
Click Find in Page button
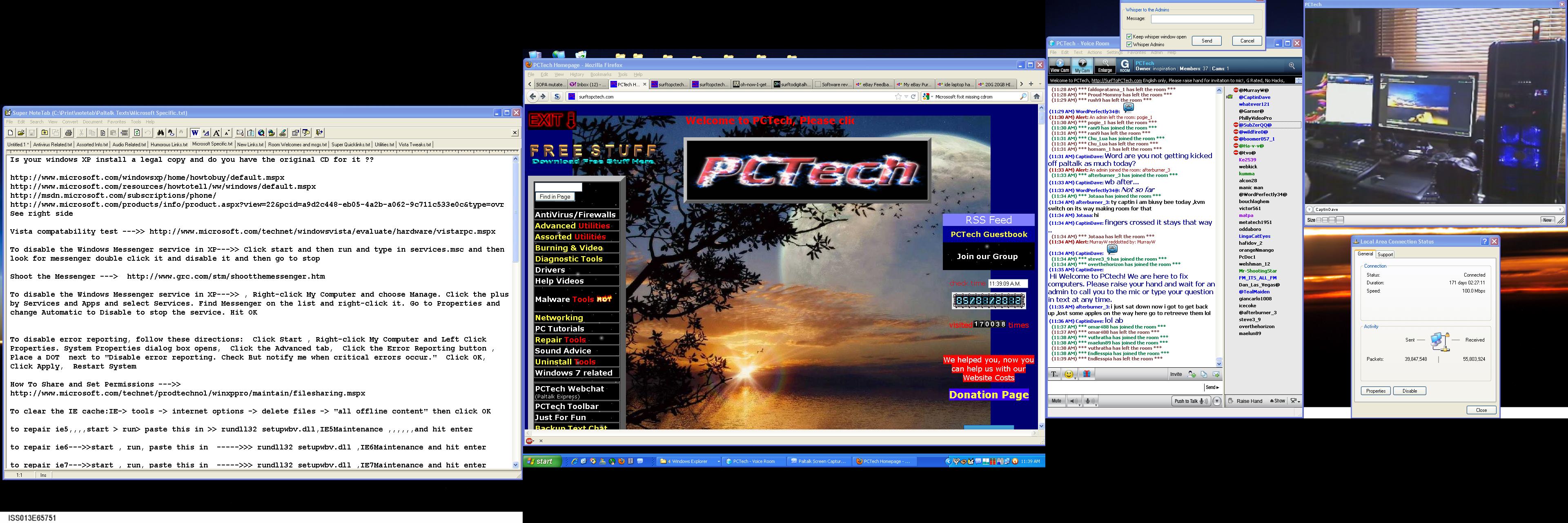pyautogui.click(x=555, y=197)
